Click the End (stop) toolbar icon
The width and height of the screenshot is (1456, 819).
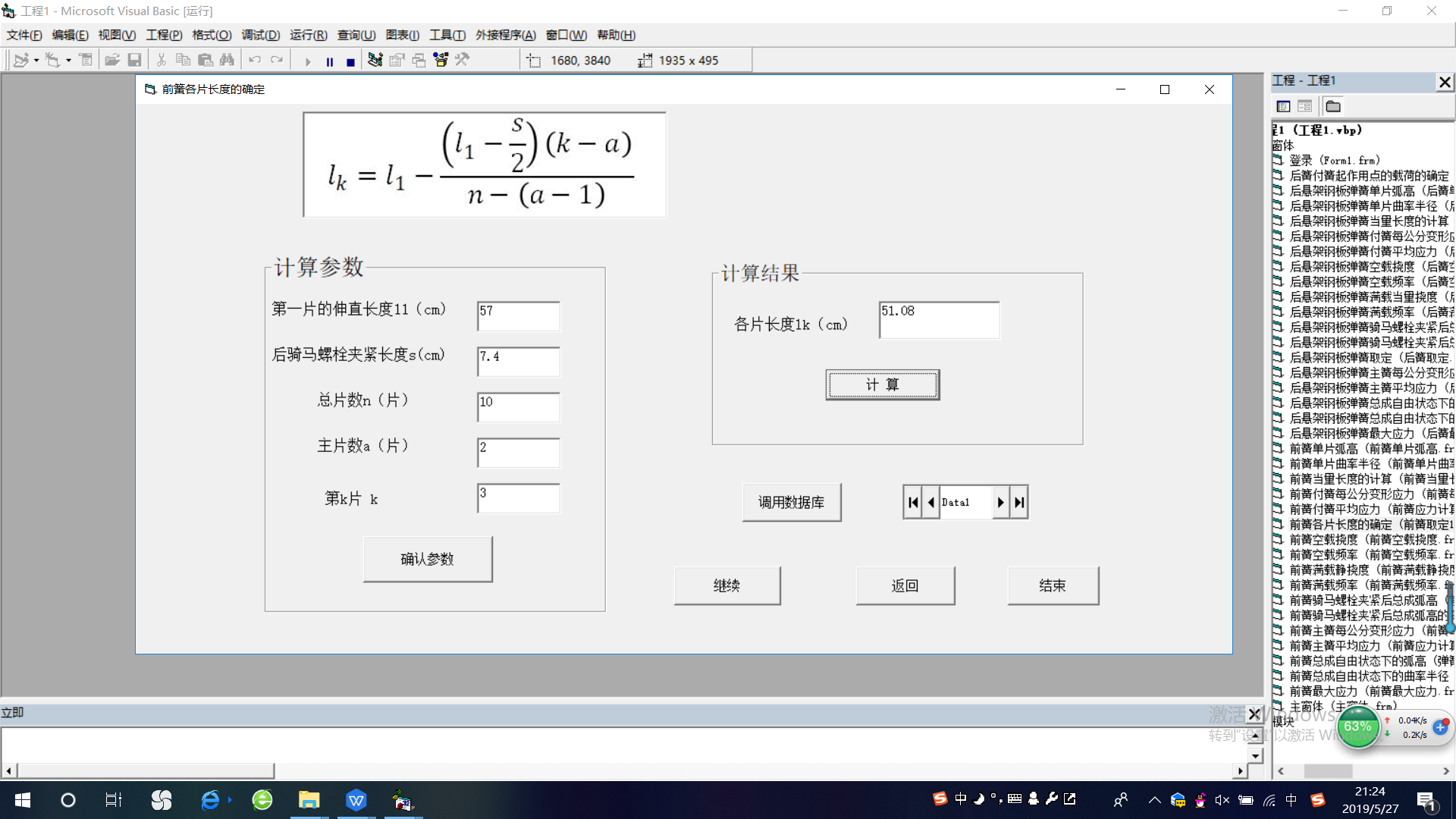point(350,61)
